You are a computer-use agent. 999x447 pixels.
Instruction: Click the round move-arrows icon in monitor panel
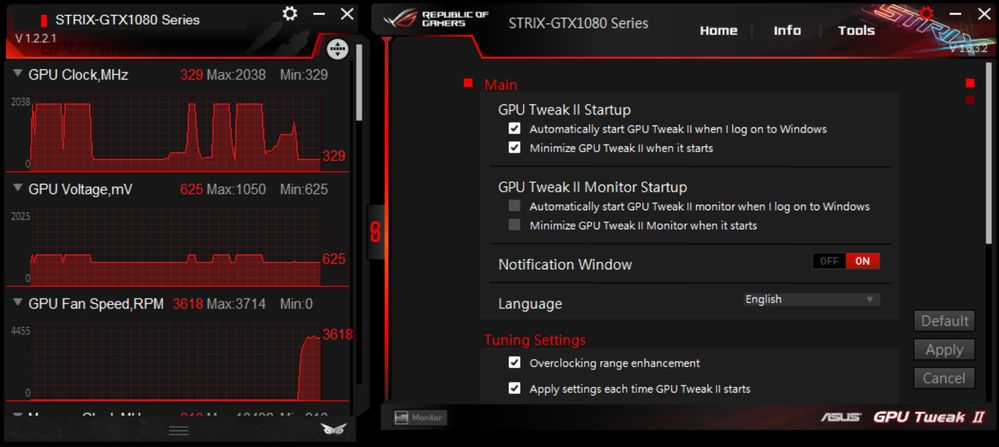337,48
